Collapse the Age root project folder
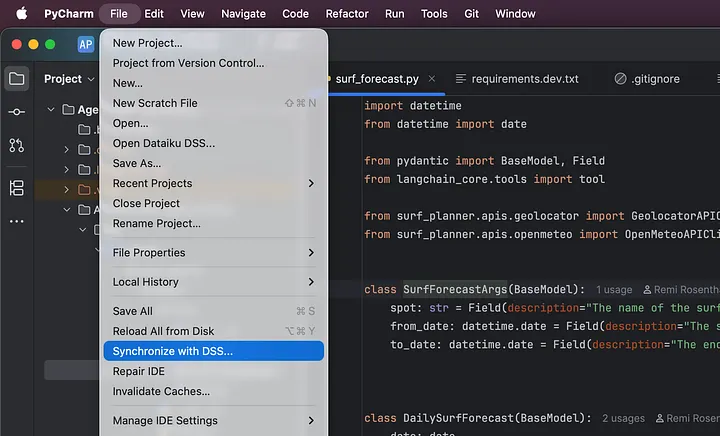 (x=51, y=110)
